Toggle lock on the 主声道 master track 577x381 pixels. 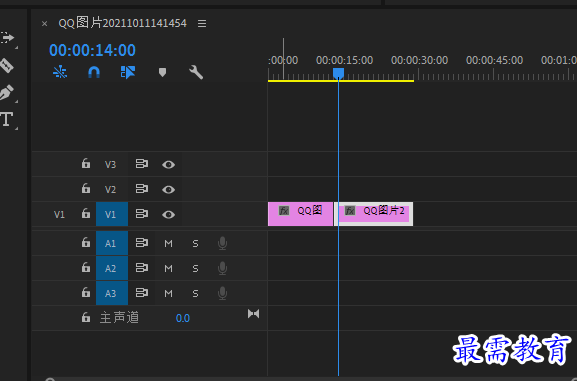86,317
